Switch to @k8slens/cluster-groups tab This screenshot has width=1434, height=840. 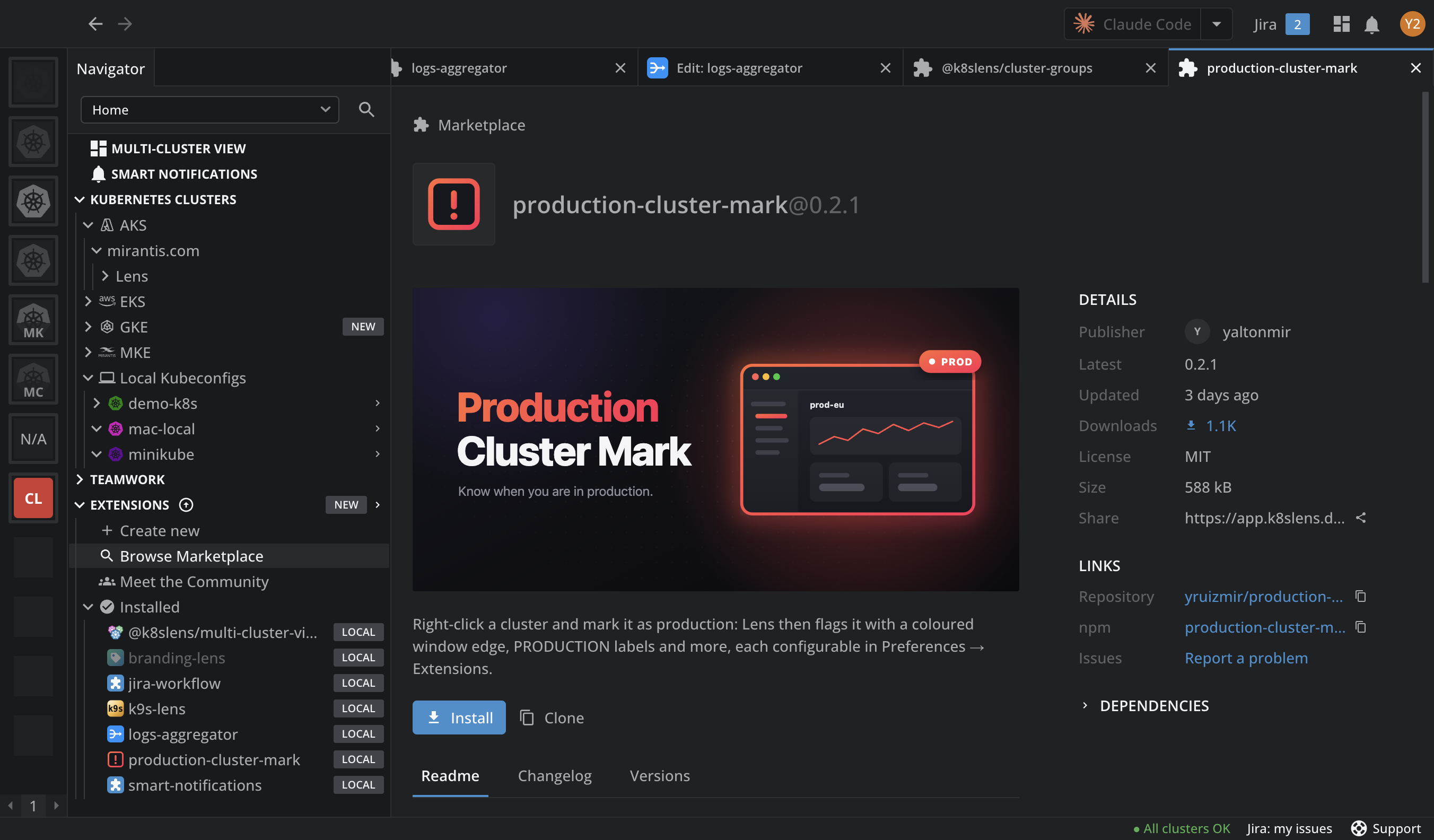coord(1035,68)
